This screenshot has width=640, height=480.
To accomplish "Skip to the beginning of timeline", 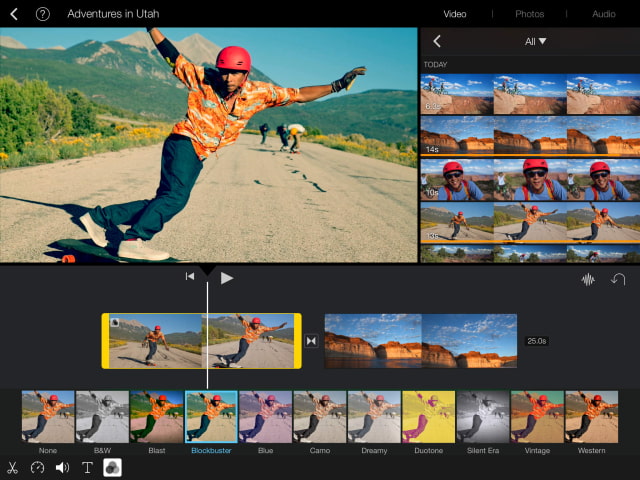I will pyautogui.click(x=189, y=278).
